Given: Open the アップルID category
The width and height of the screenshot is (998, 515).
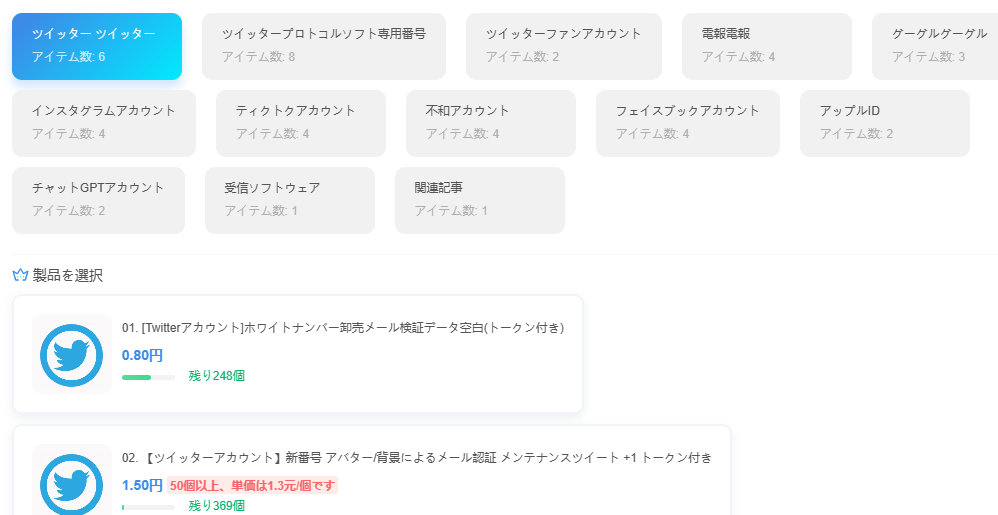Looking at the screenshot, I should 885,123.
